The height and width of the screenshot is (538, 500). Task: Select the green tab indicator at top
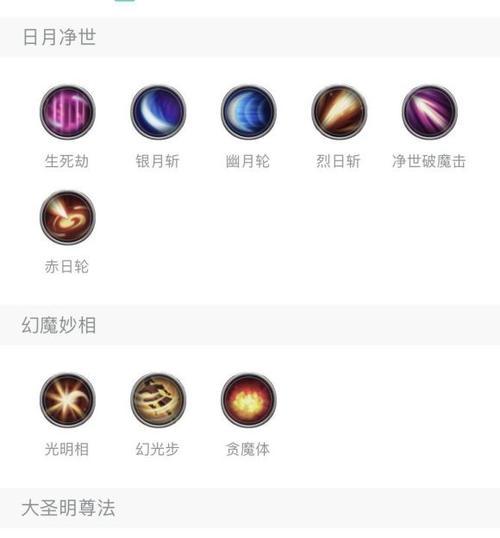coord(125,1)
